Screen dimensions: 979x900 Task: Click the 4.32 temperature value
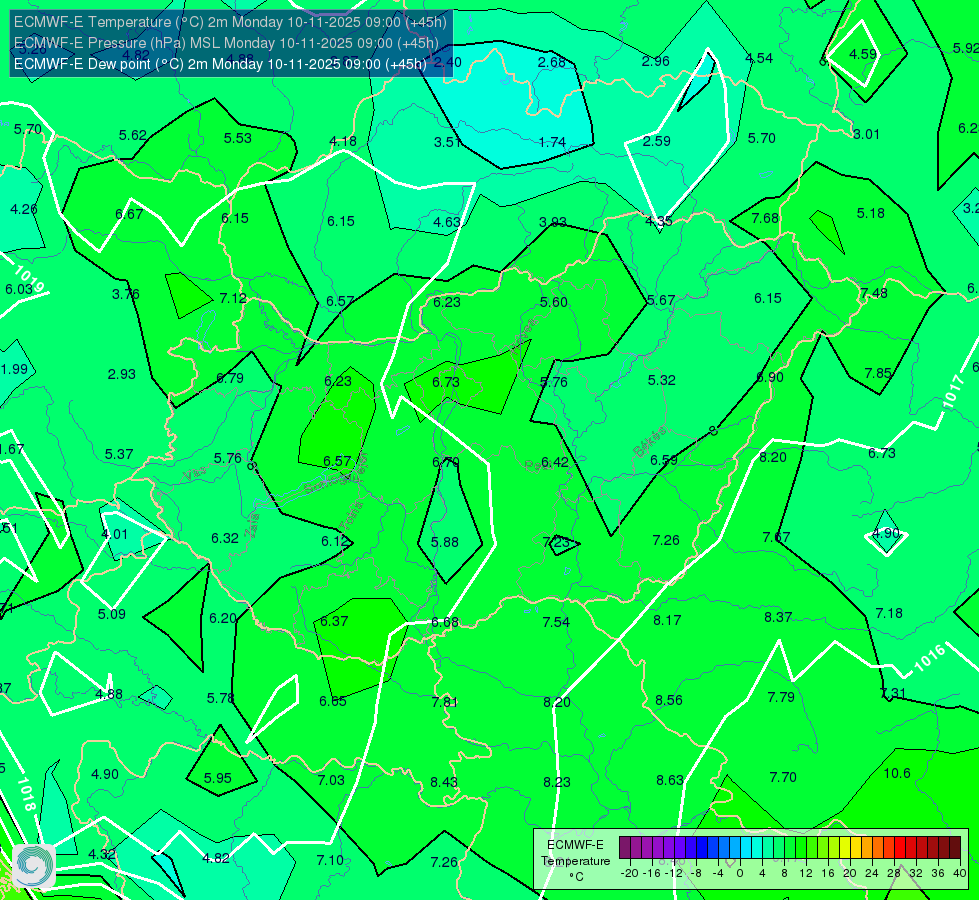[x=102, y=854]
